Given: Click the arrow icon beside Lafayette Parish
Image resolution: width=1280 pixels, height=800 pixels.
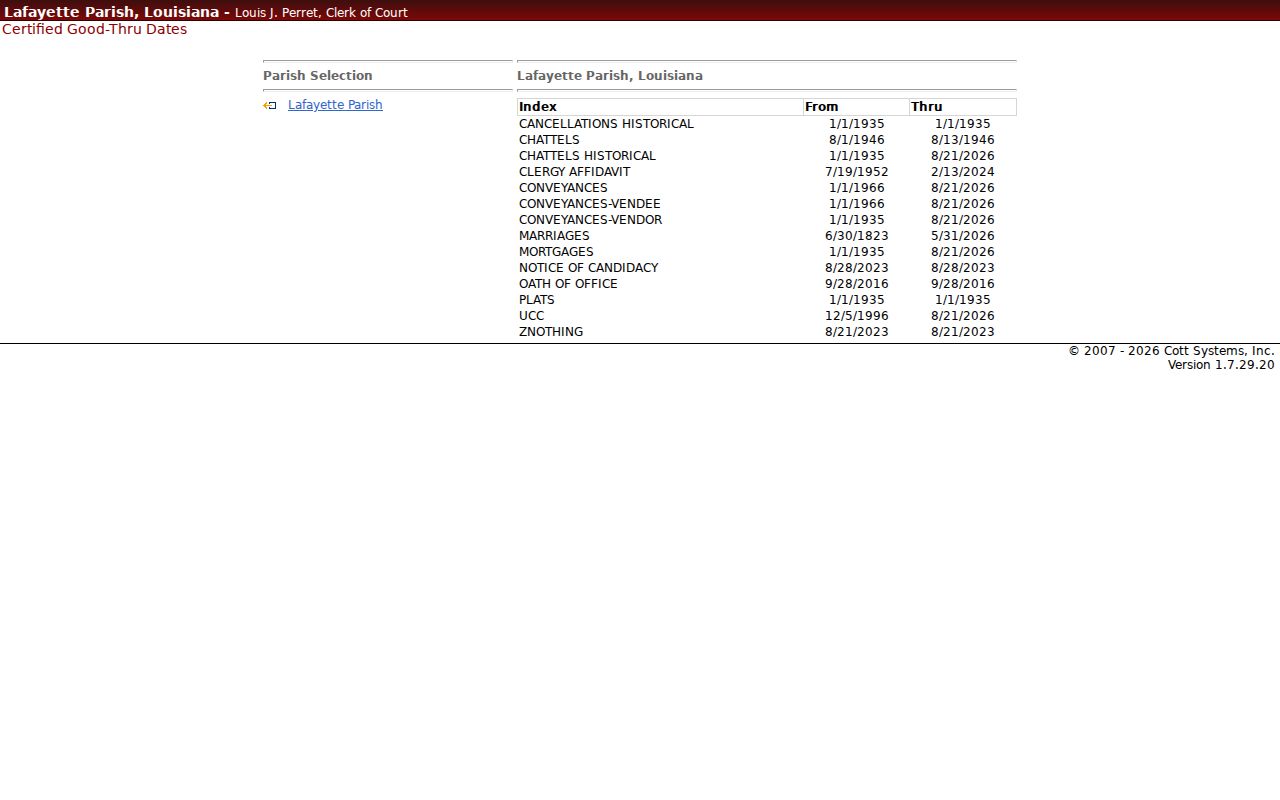Looking at the screenshot, I should click(x=270, y=105).
